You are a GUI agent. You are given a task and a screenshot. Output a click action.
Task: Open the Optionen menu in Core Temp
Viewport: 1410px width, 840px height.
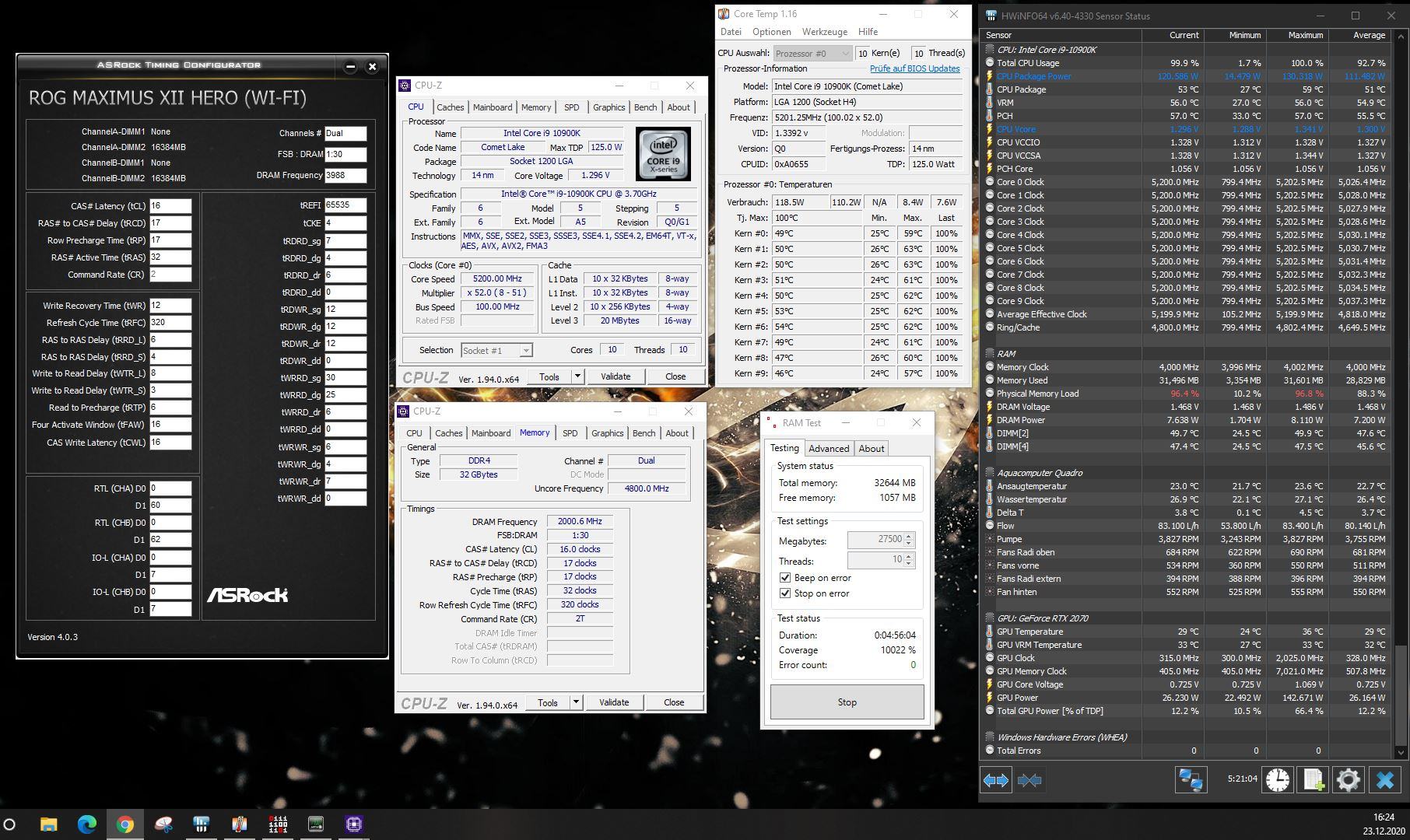tap(771, 32)
